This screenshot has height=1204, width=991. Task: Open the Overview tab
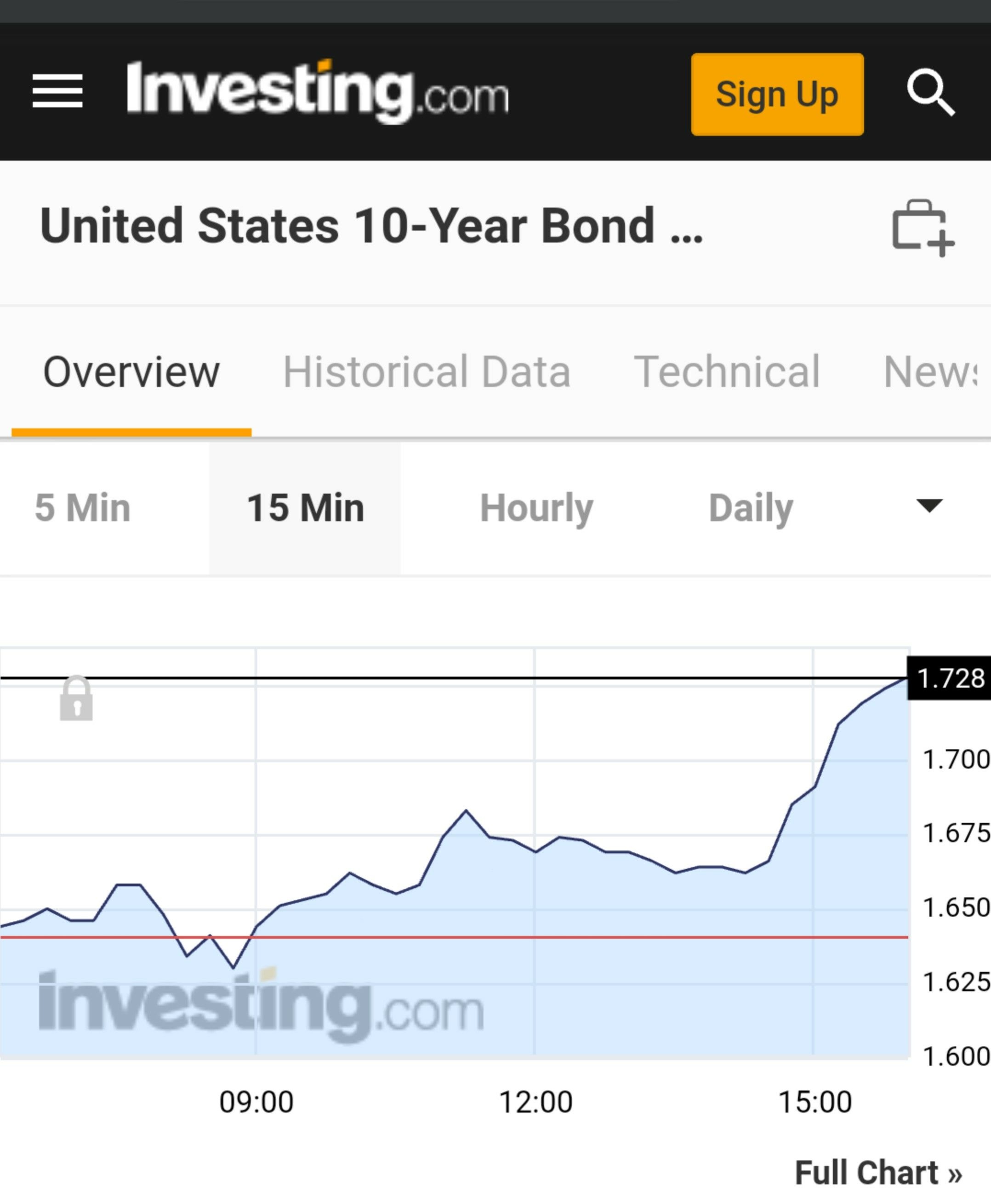pyautogui.click(x=131, y=371)
